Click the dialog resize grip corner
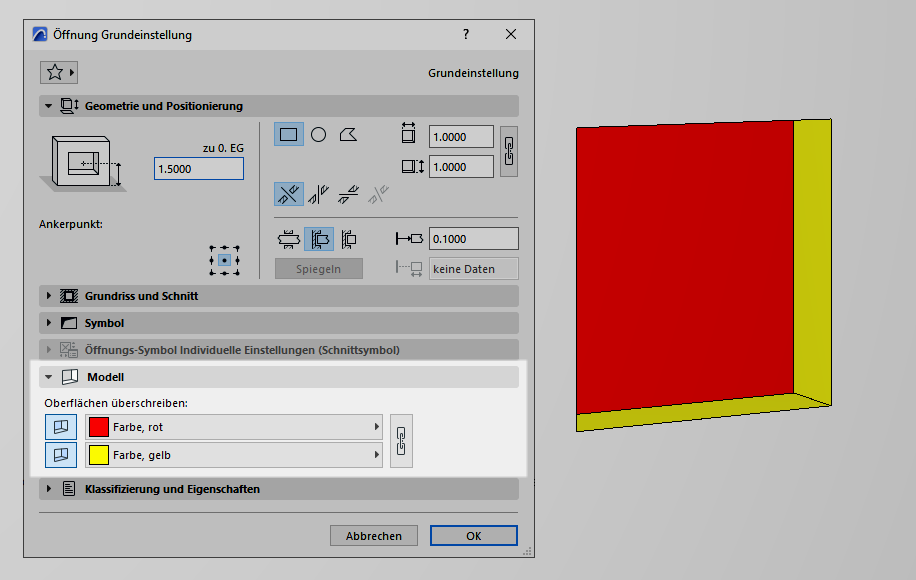Viewport: 916px width, 580px height. tap(528, 551)
